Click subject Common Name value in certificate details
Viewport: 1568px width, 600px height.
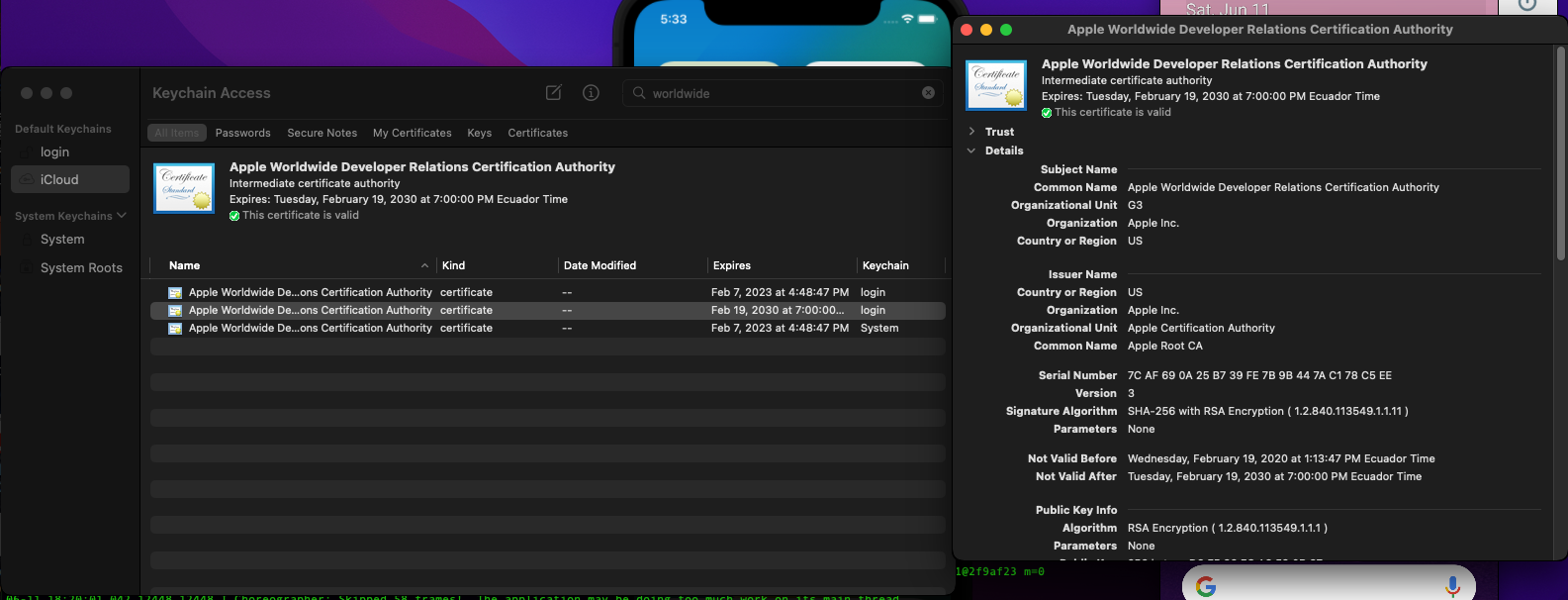coord(1283,187)
